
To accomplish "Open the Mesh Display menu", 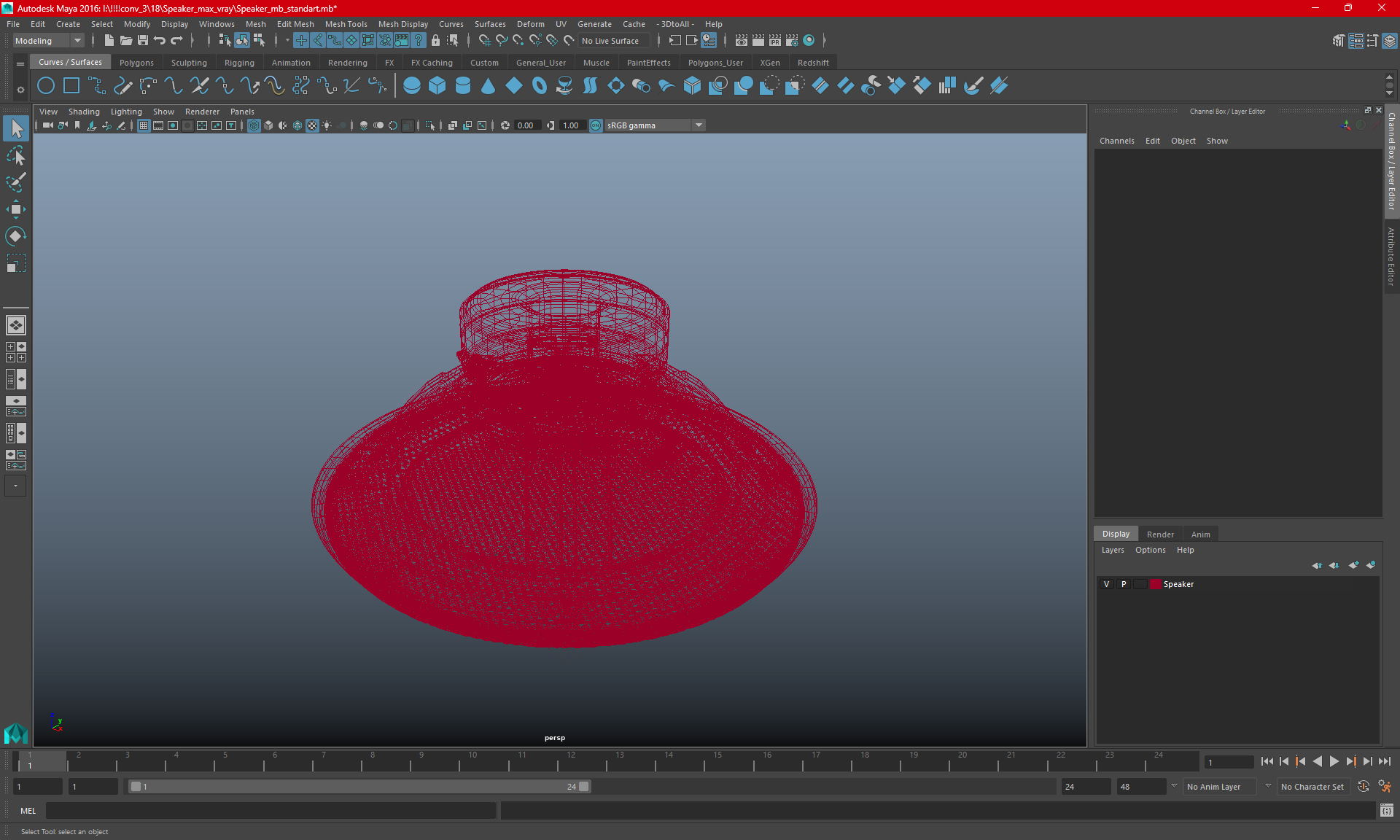I will pyautogui.click(x=403, y=23).
